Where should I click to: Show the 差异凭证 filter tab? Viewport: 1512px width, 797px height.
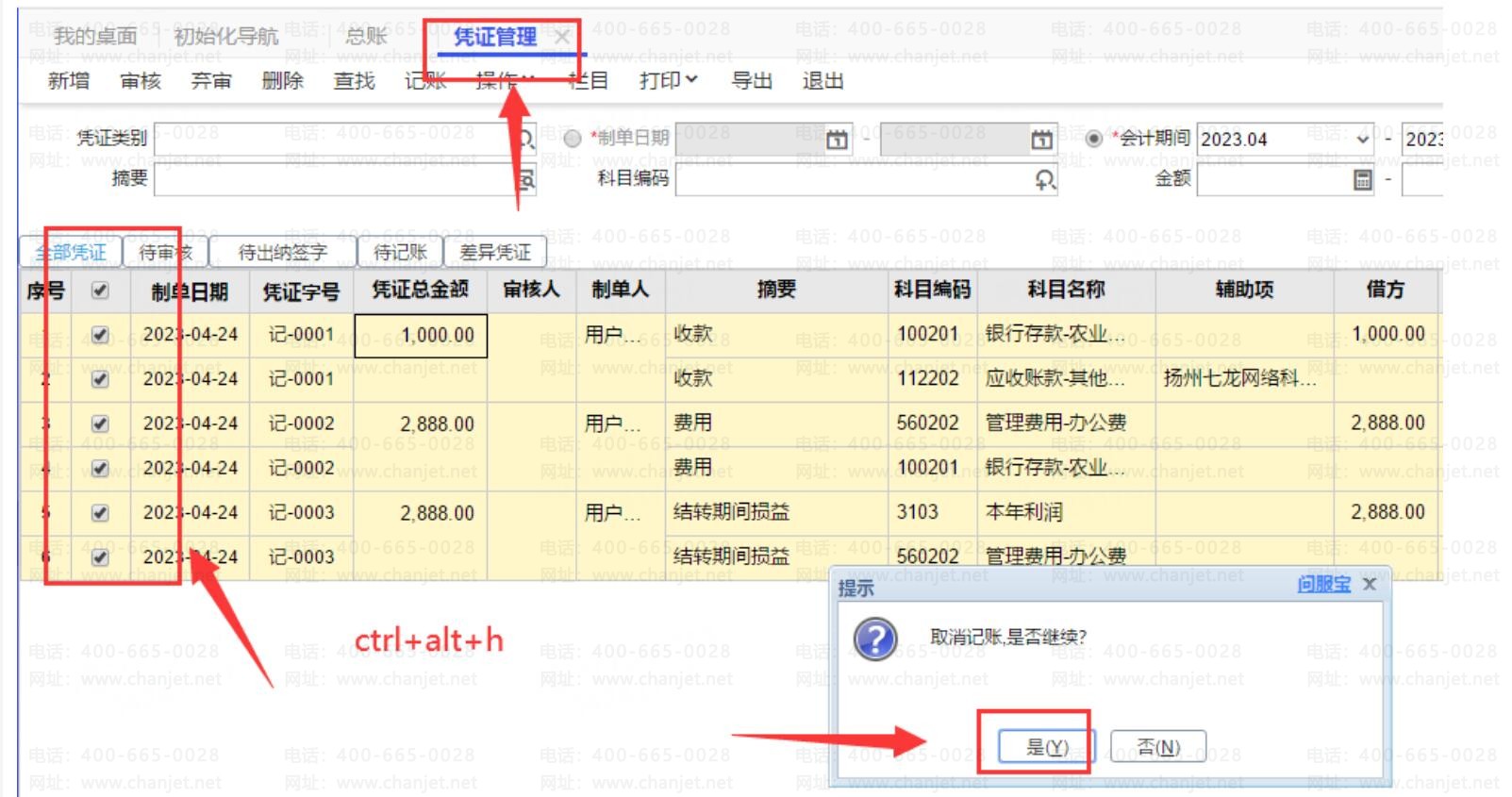[x=495, y=252]
